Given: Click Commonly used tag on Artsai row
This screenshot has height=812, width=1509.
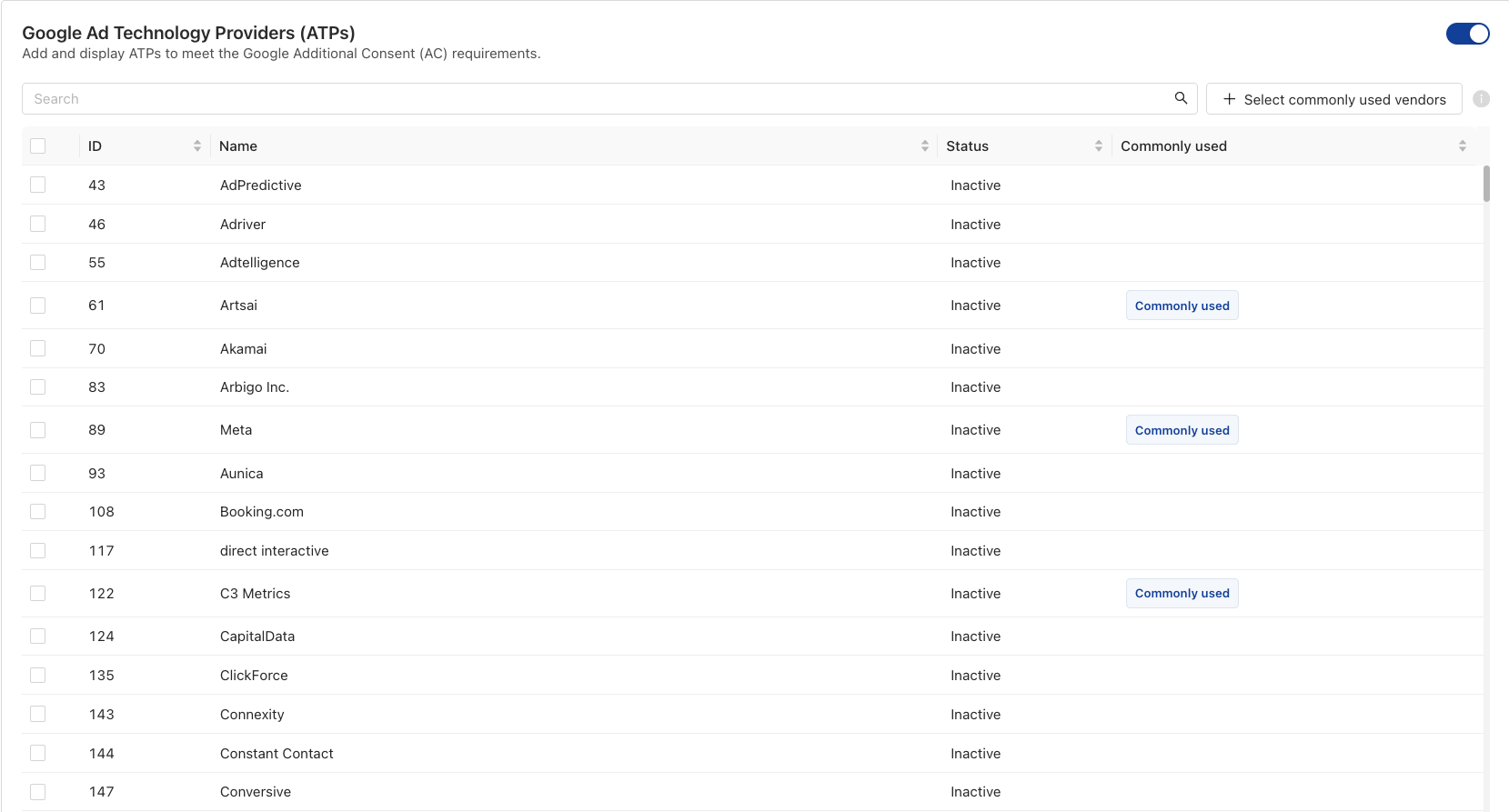Looking at the screenshot, I should (x=1182, y=306).
